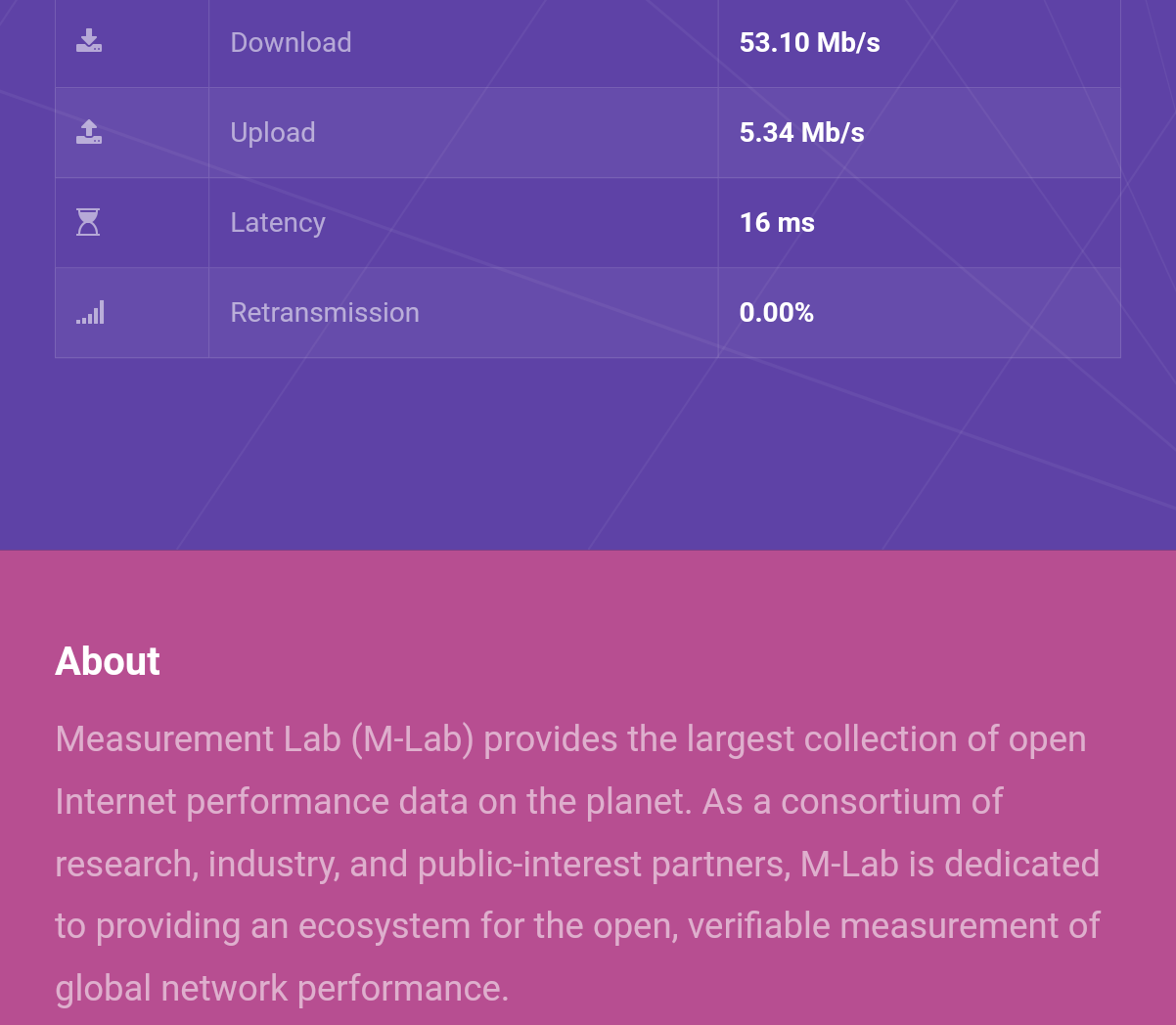
Task: Click "global network performance." at paragraph end
Action: [x=282, y=989]
